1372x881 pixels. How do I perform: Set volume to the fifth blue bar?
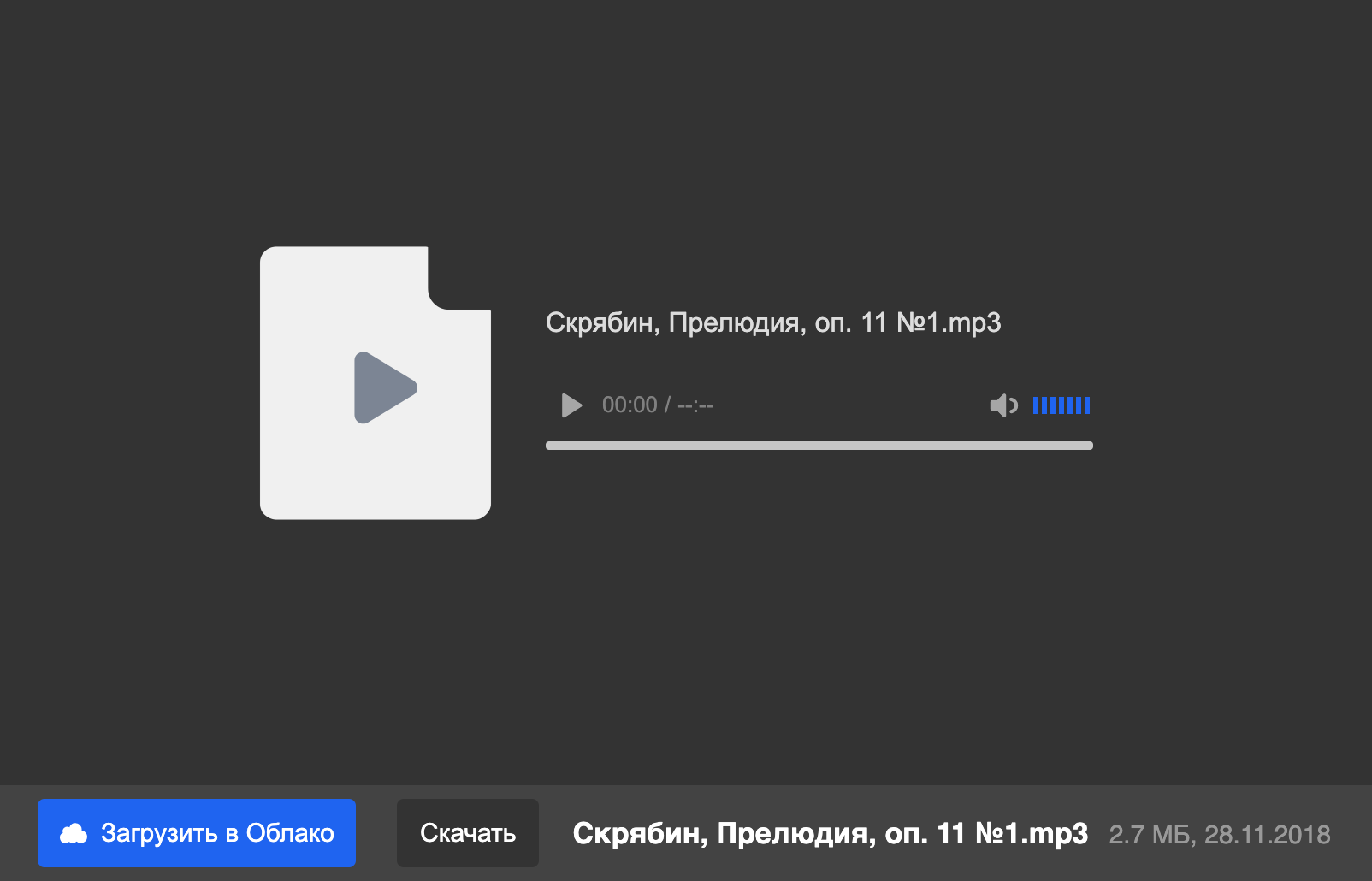pos(1070,405)
